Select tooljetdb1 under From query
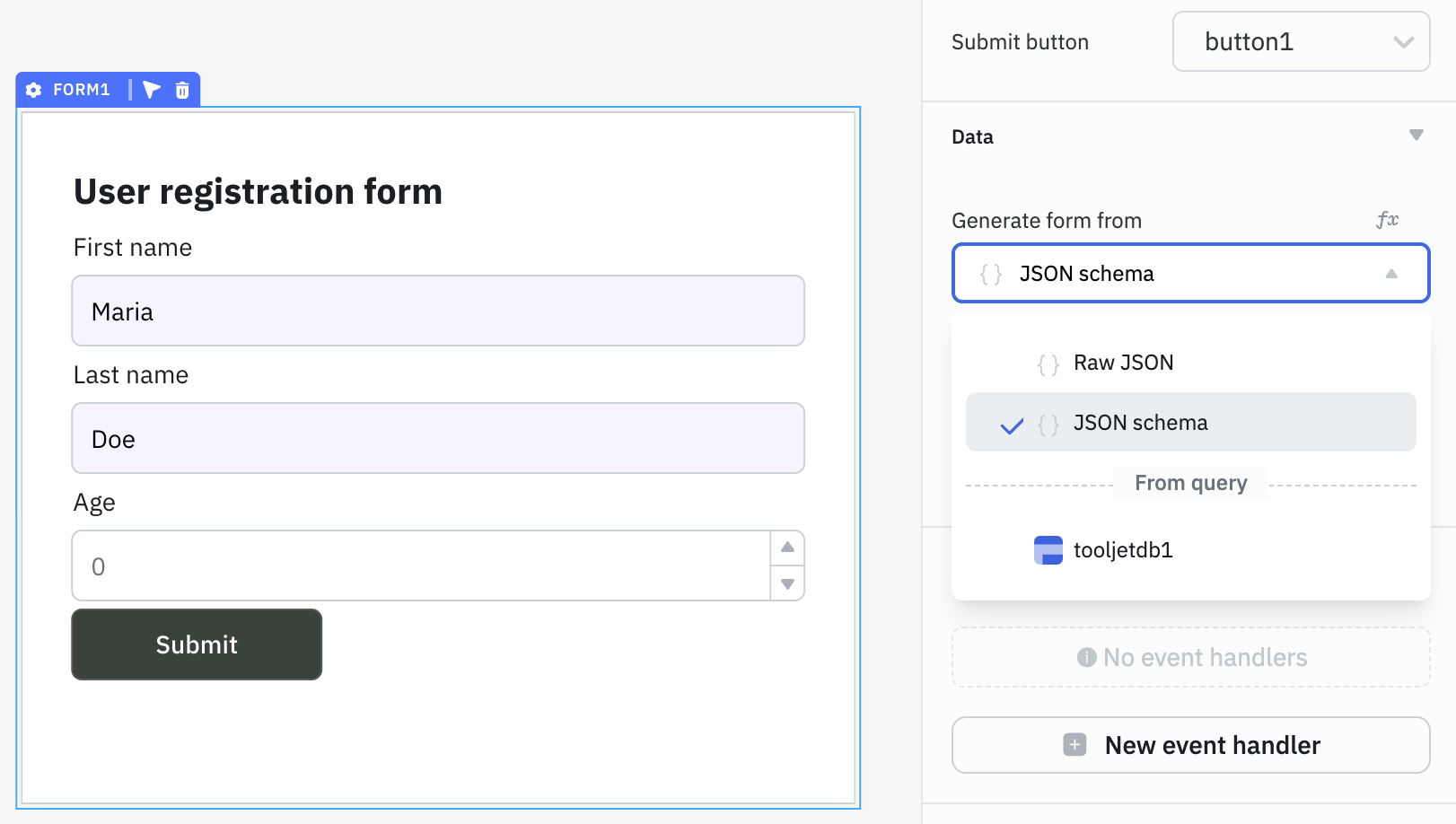 [x=1124, y=549]
